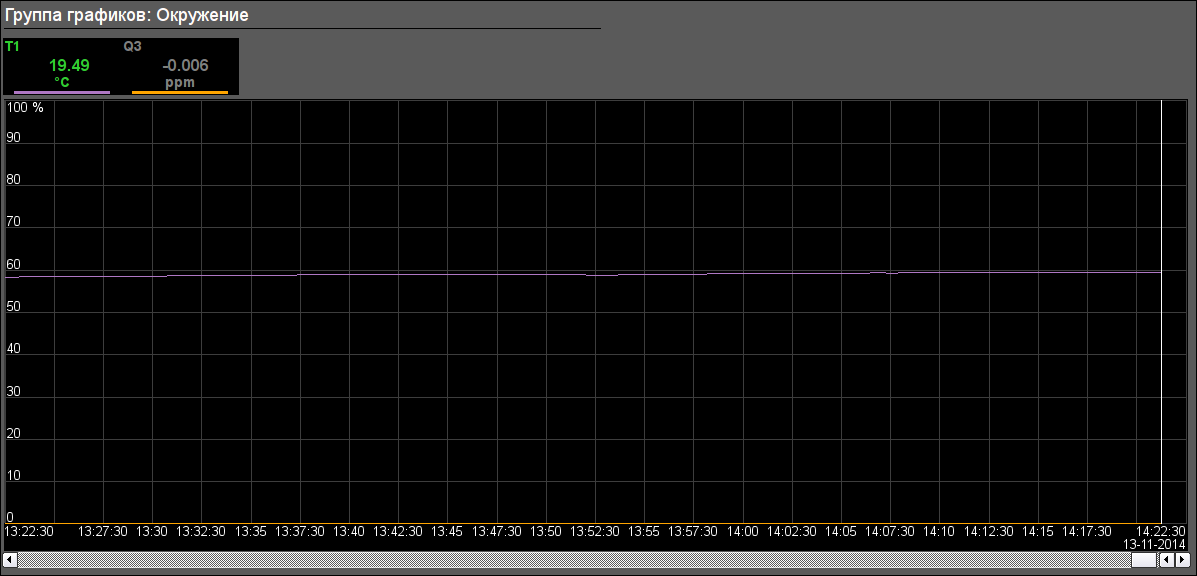
Task: Click the 13:52:30 time label
Action: point(595,531)
